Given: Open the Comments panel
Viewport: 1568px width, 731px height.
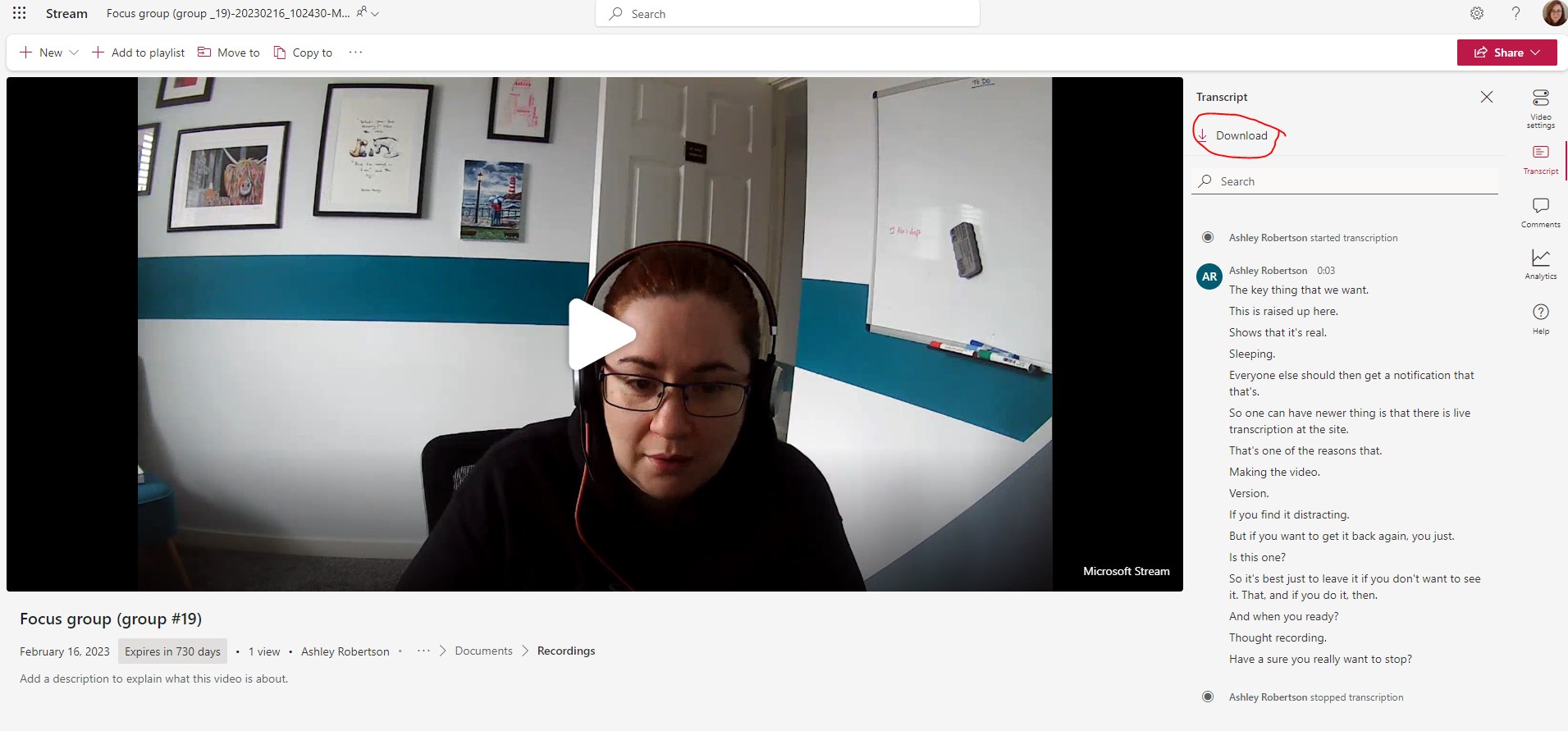Looking at the screenshot, I should click(x=1540, y=212).
